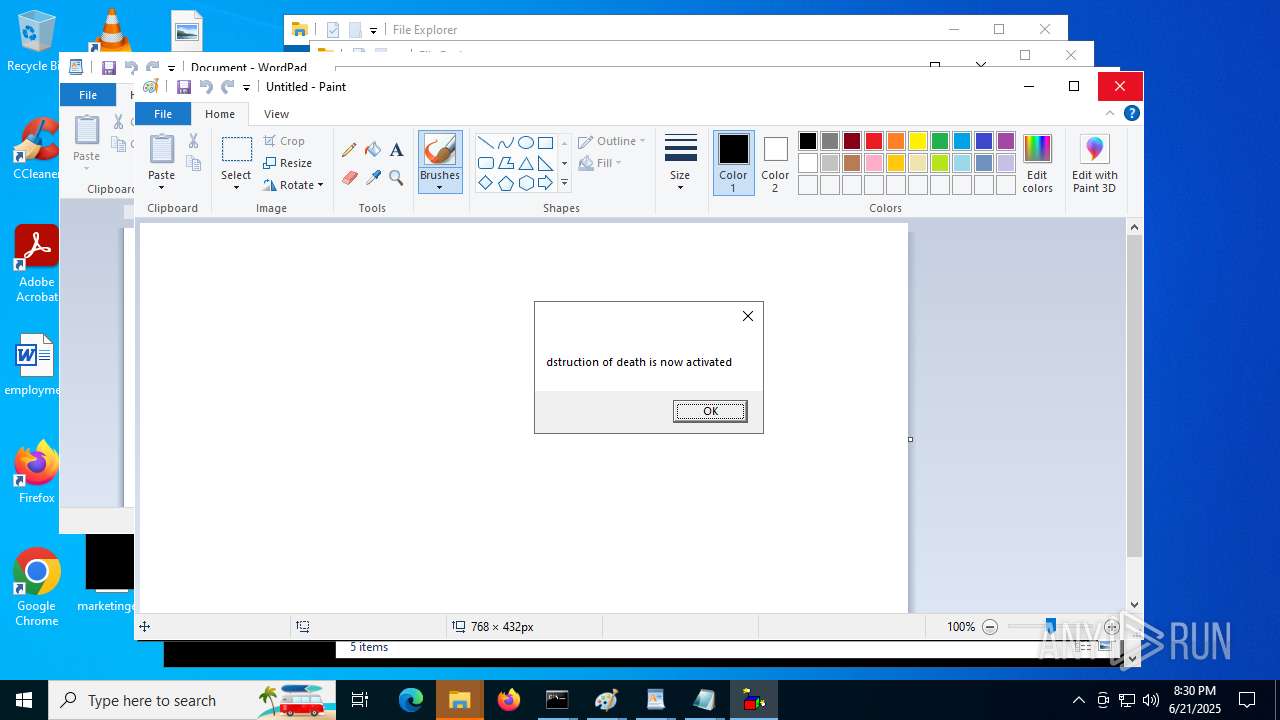This screenshot has width=1280, height=720.
Task: Click the Cut scissors icon in Paint
Action: [x=194, y=141]
